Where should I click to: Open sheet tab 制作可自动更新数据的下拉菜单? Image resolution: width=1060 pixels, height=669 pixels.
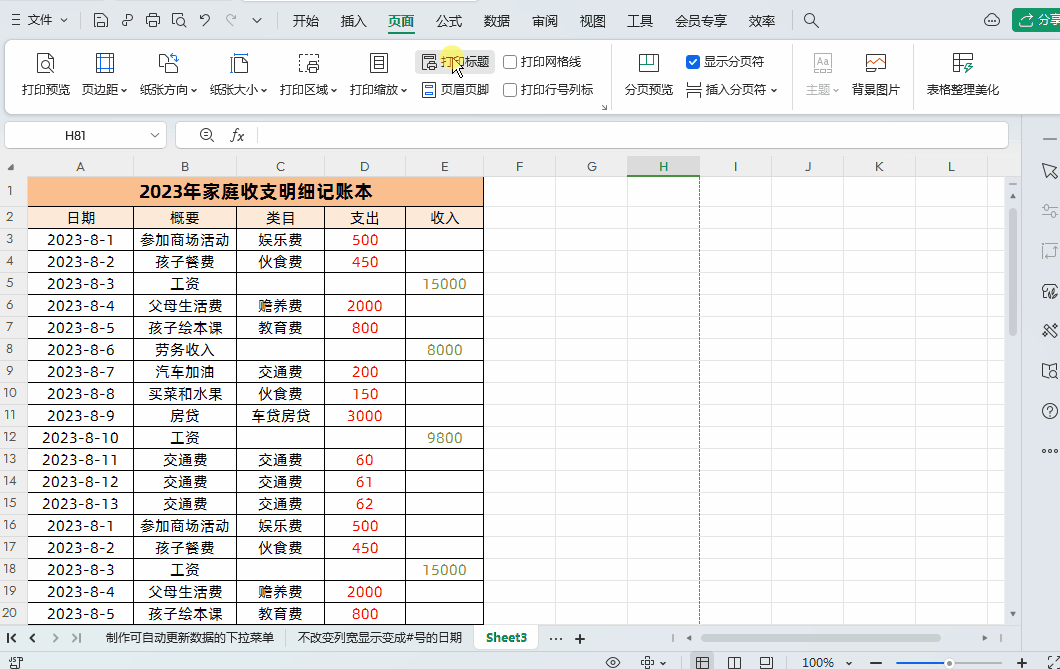190,638
